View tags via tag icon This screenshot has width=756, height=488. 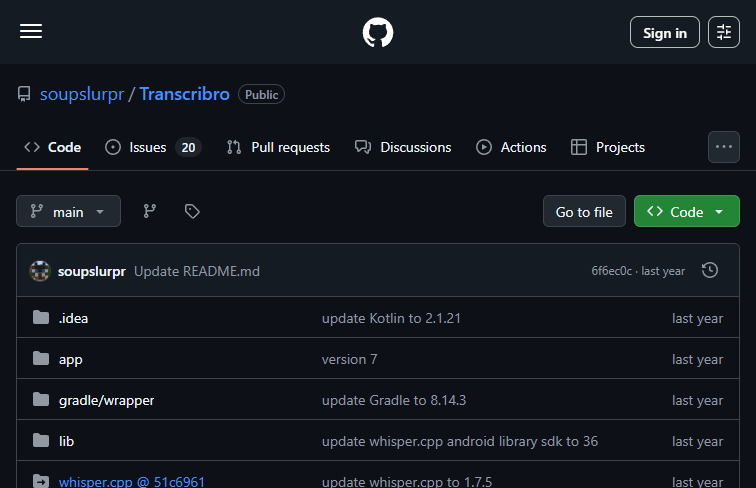coord(192,211)
